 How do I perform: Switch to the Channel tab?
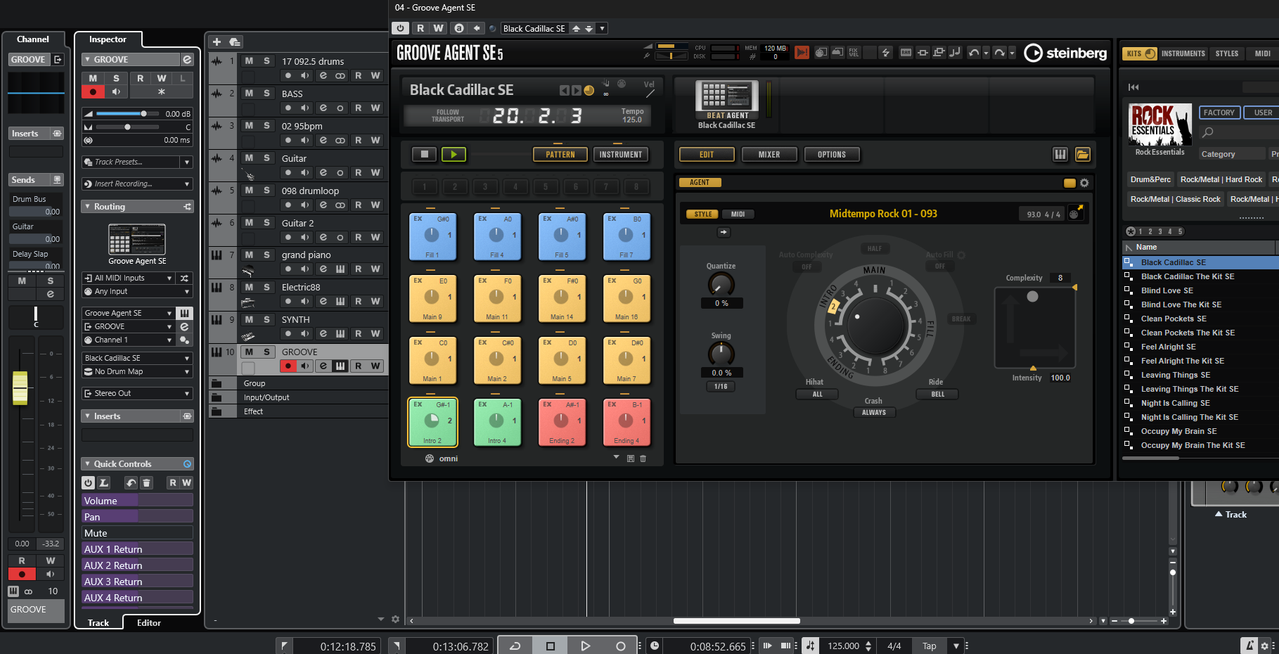coord(33,39)
